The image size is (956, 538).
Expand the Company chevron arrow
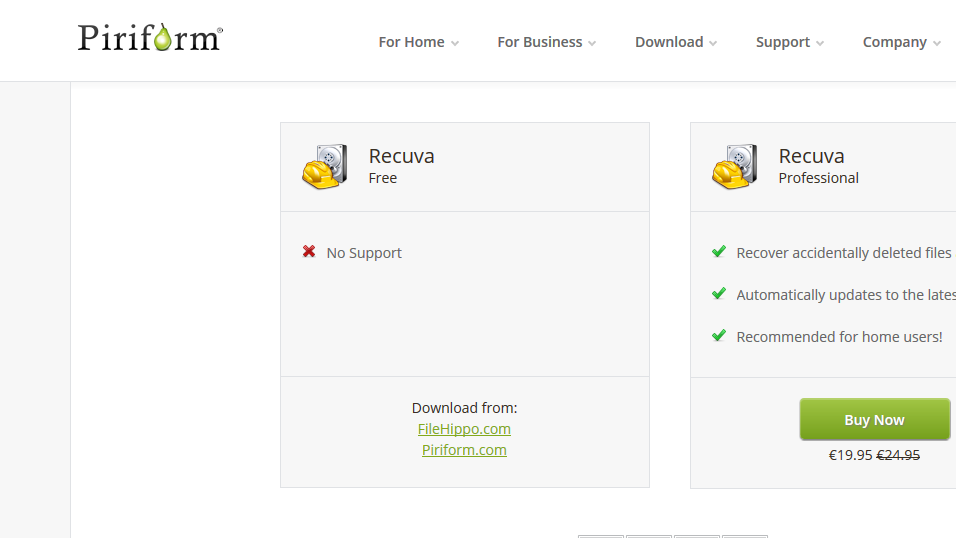point(937,43)
